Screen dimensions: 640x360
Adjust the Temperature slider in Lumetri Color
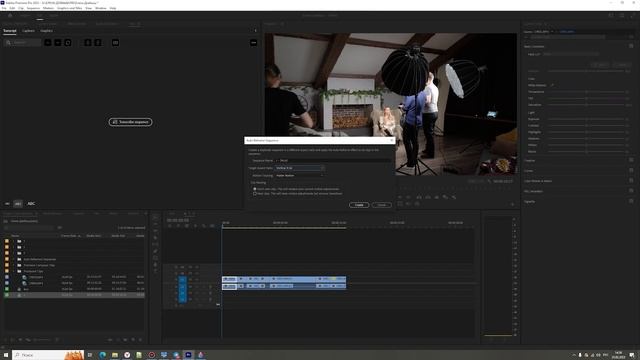(586, 92)
